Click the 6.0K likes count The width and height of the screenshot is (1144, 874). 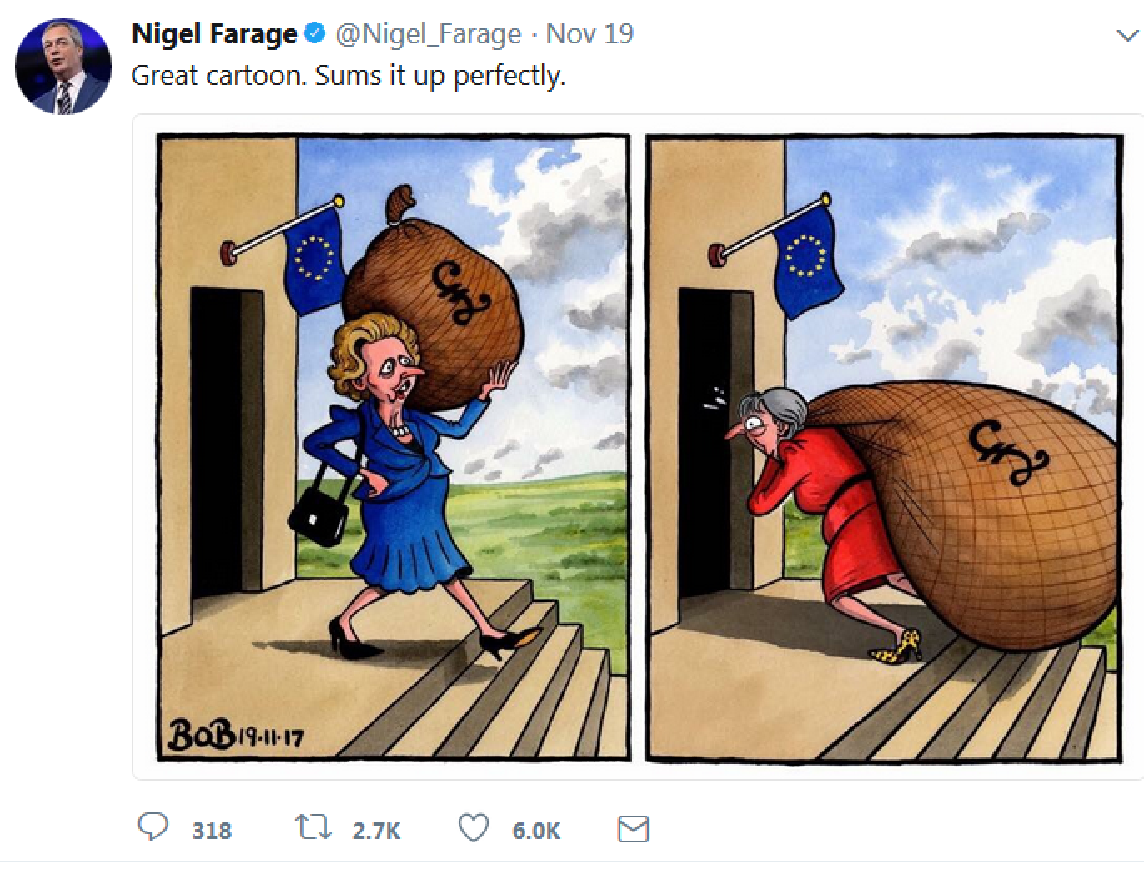pyautogui.click(x=536, y=830)
